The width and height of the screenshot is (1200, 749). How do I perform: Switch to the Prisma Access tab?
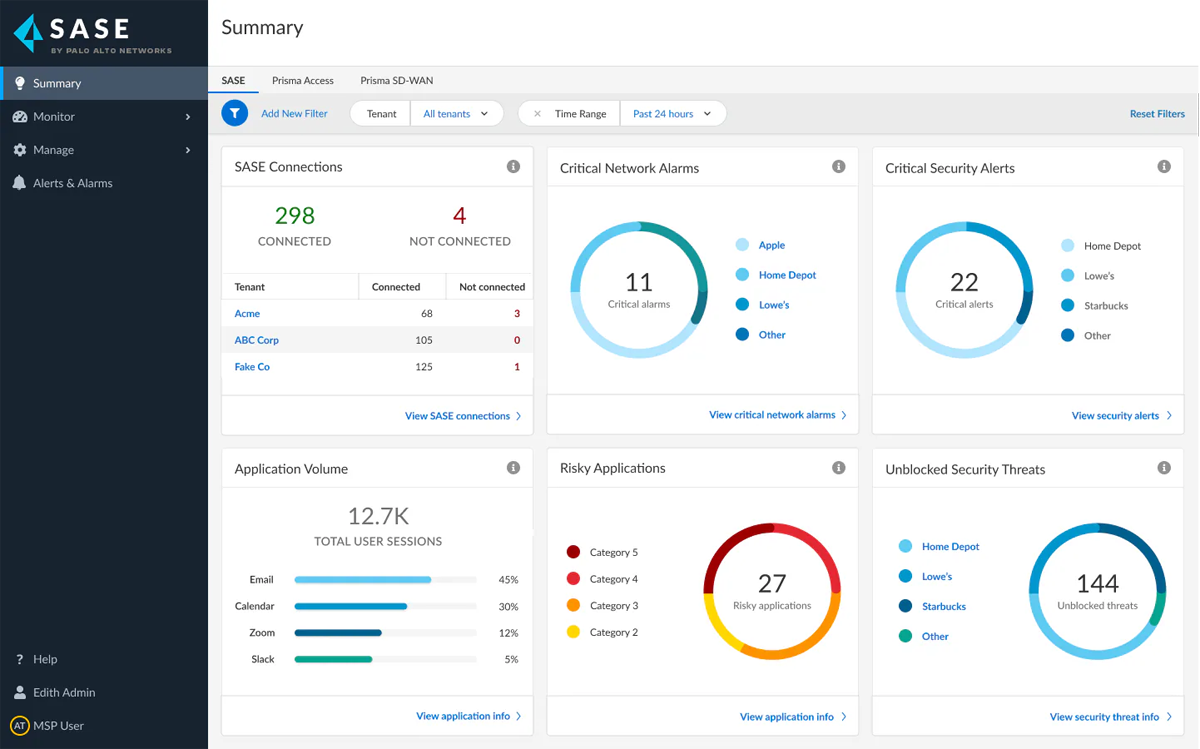302,80
